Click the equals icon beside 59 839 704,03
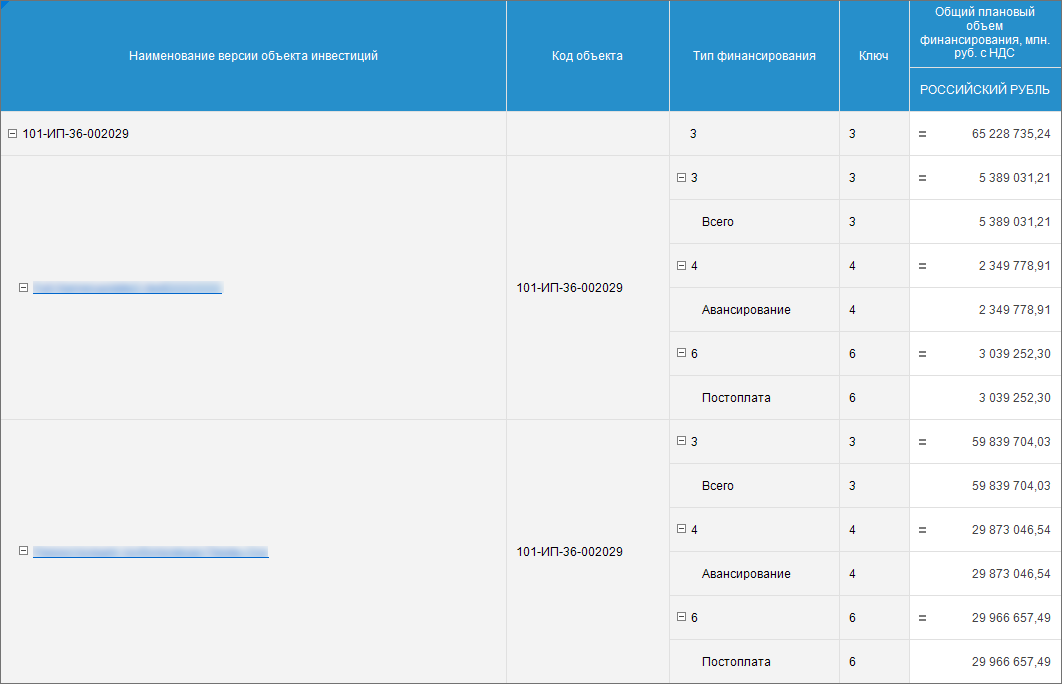This screenshot has width=1062, height=684. 922,442
